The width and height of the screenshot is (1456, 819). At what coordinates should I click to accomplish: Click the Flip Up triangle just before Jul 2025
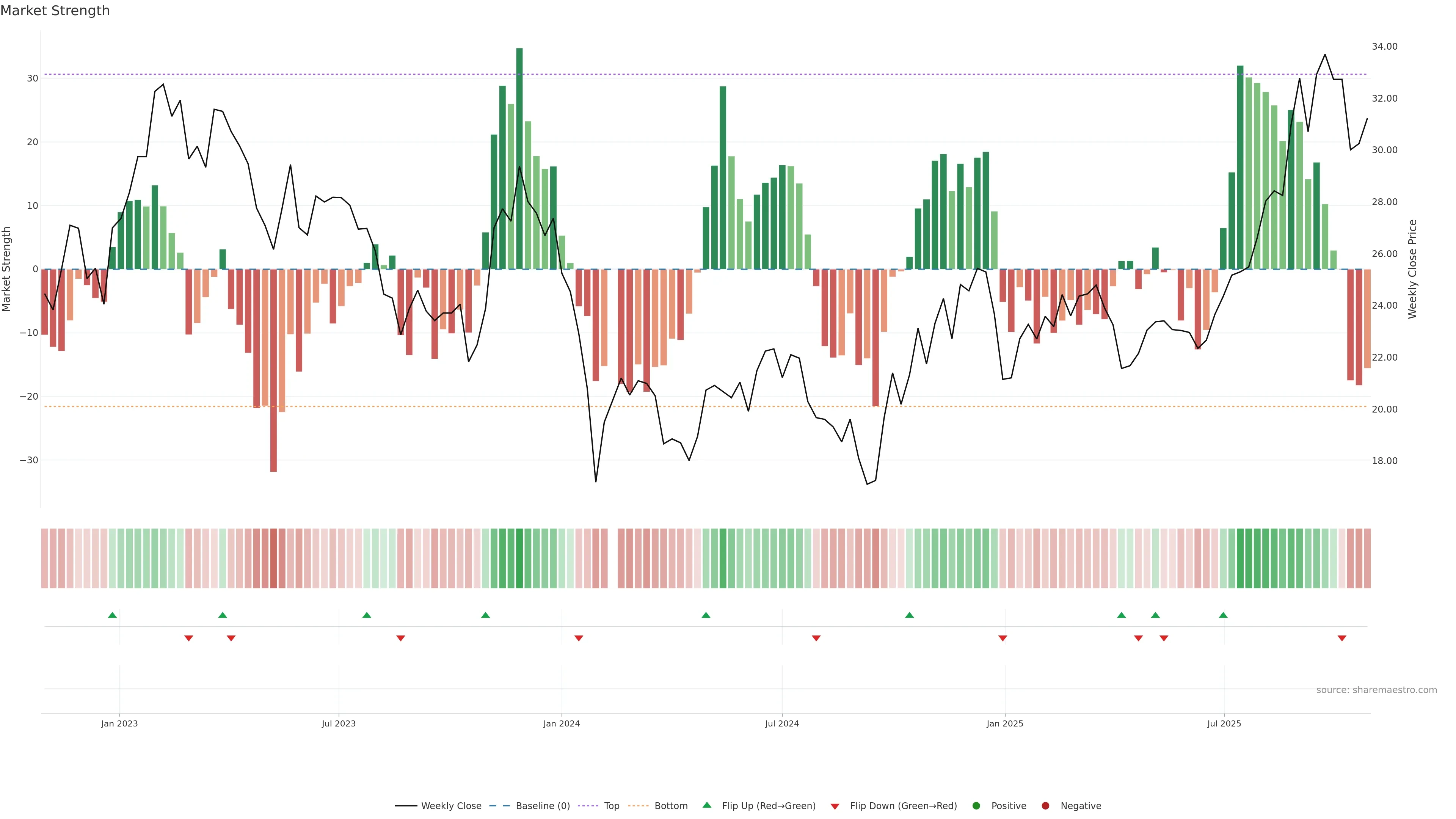[1223, 615]
